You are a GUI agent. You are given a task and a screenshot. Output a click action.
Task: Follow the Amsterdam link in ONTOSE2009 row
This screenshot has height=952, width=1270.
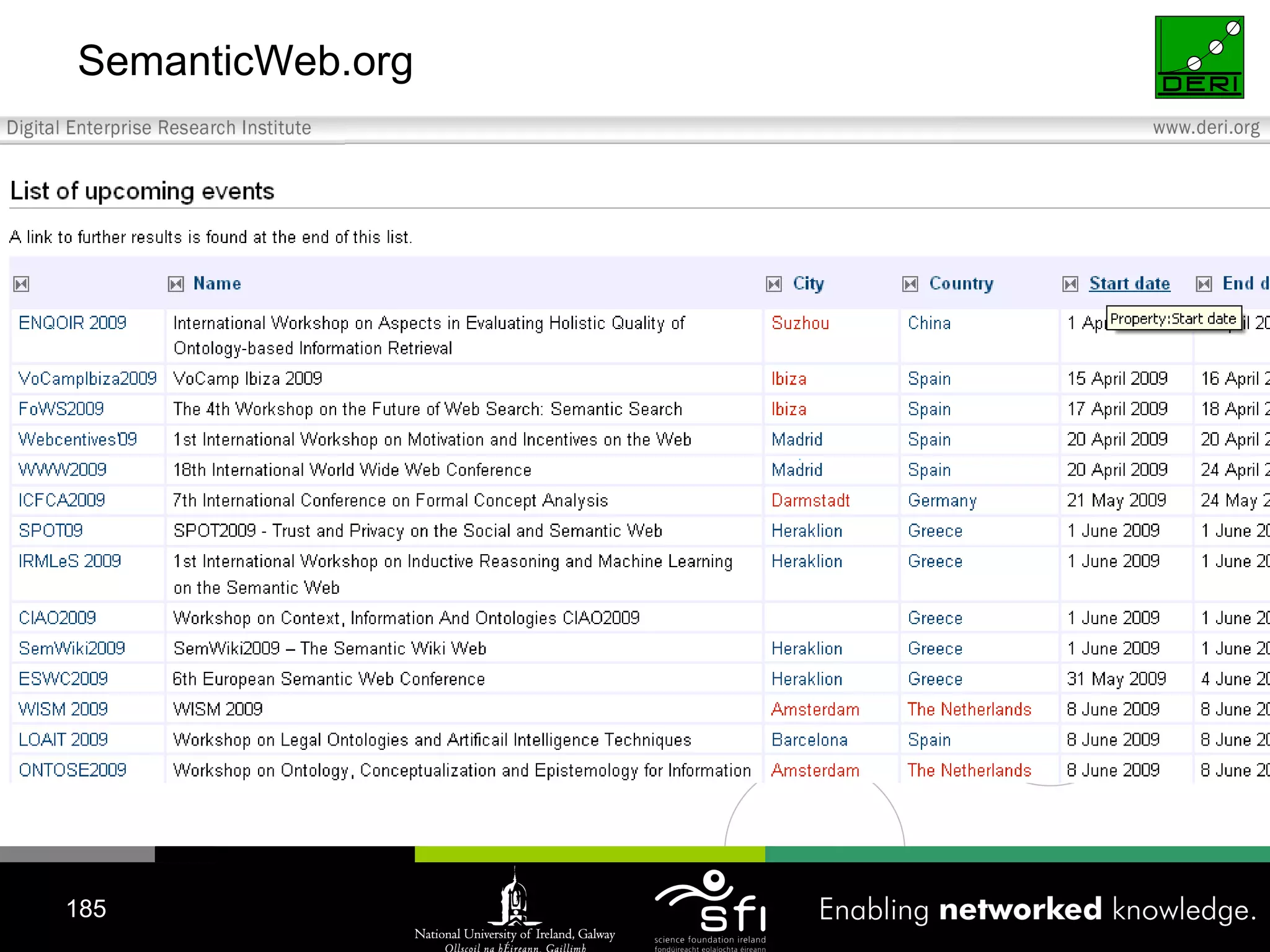point(815,770)
